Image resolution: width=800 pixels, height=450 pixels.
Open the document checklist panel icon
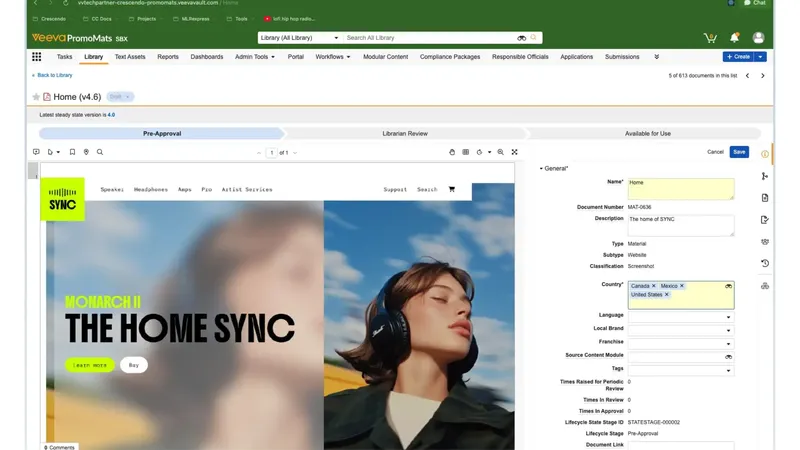tap(765, 220)
